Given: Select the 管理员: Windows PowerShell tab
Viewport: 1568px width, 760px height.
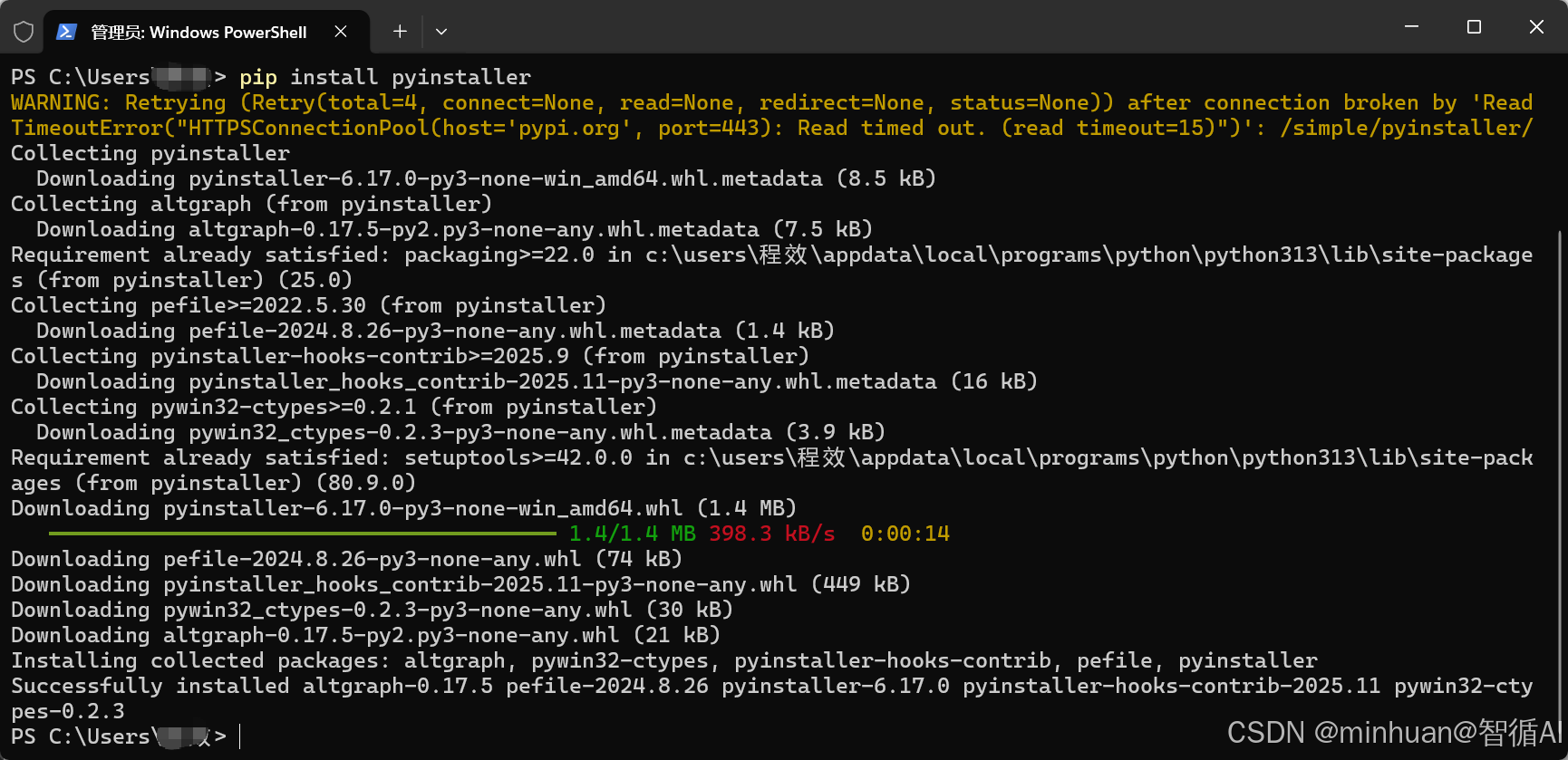Looking at the screenshot, I should click(x=207, y=32).
